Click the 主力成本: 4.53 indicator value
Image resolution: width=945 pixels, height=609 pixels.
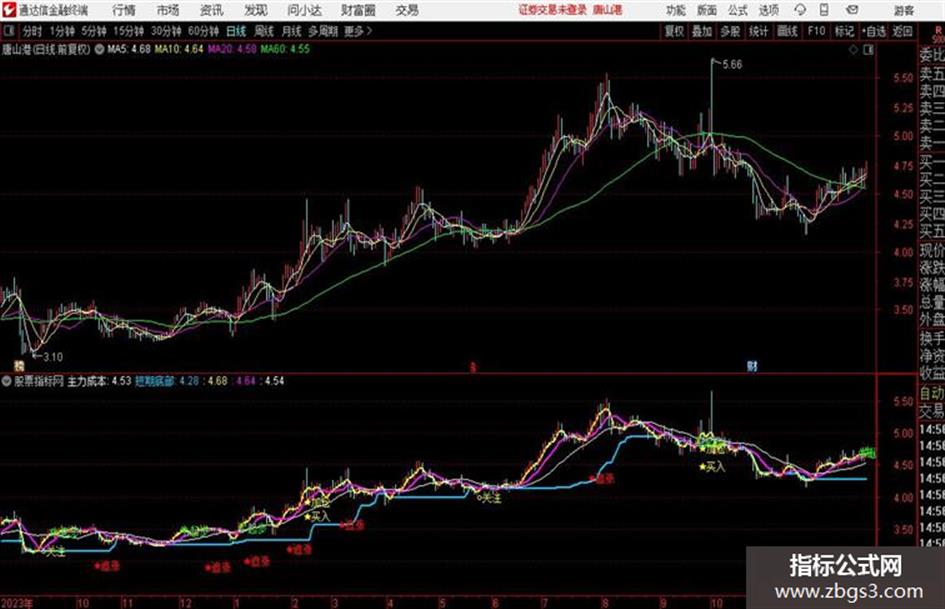coord(99,381)
